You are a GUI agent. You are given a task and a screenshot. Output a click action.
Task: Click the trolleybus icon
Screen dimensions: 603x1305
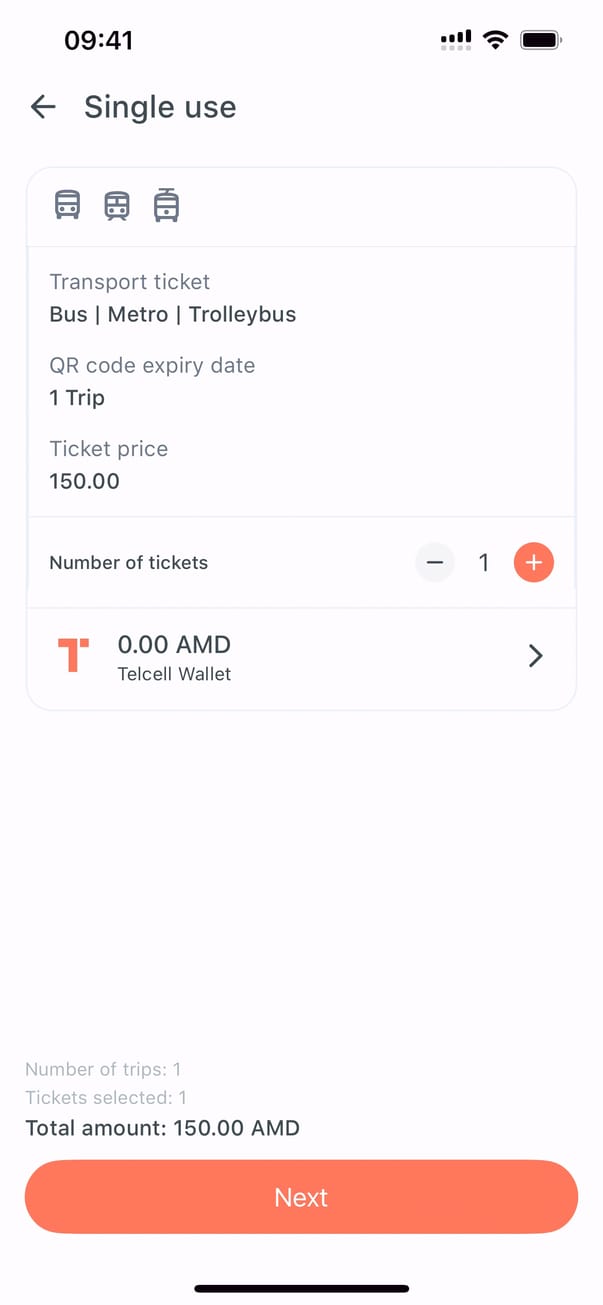tap(166, 205)
